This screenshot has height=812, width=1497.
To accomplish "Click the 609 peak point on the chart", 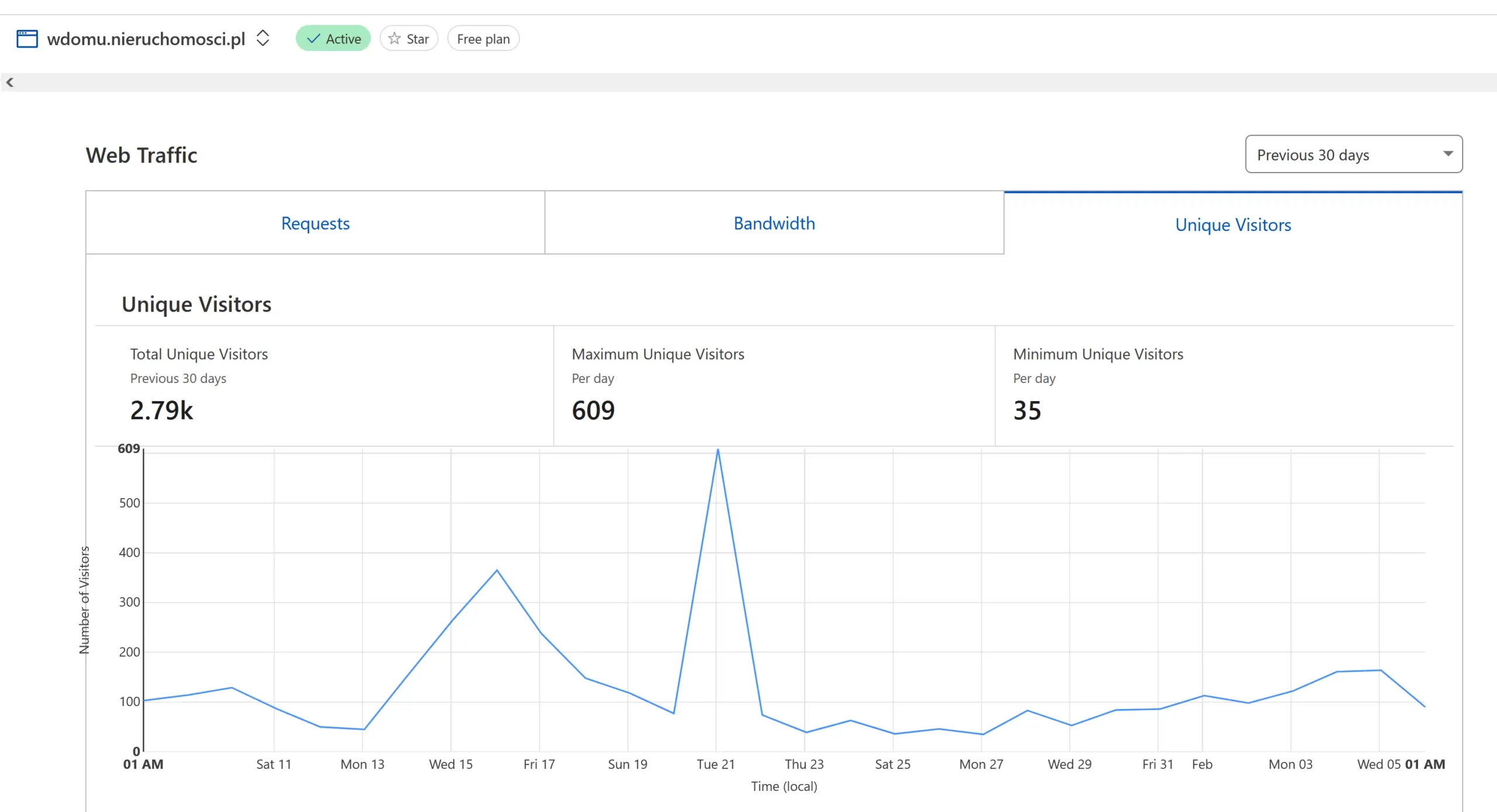I will [x=718, y=450].
